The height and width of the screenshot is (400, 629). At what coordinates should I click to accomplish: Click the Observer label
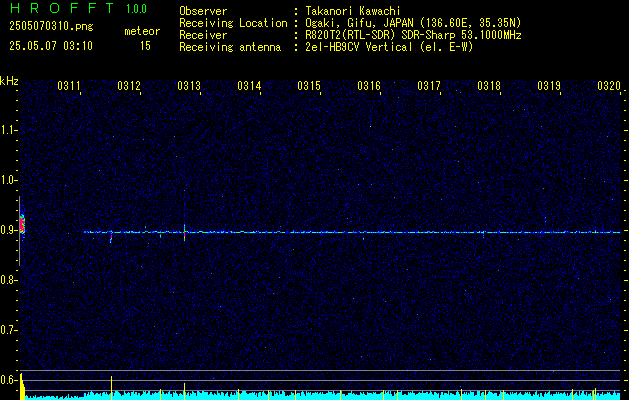click(203, 11)
